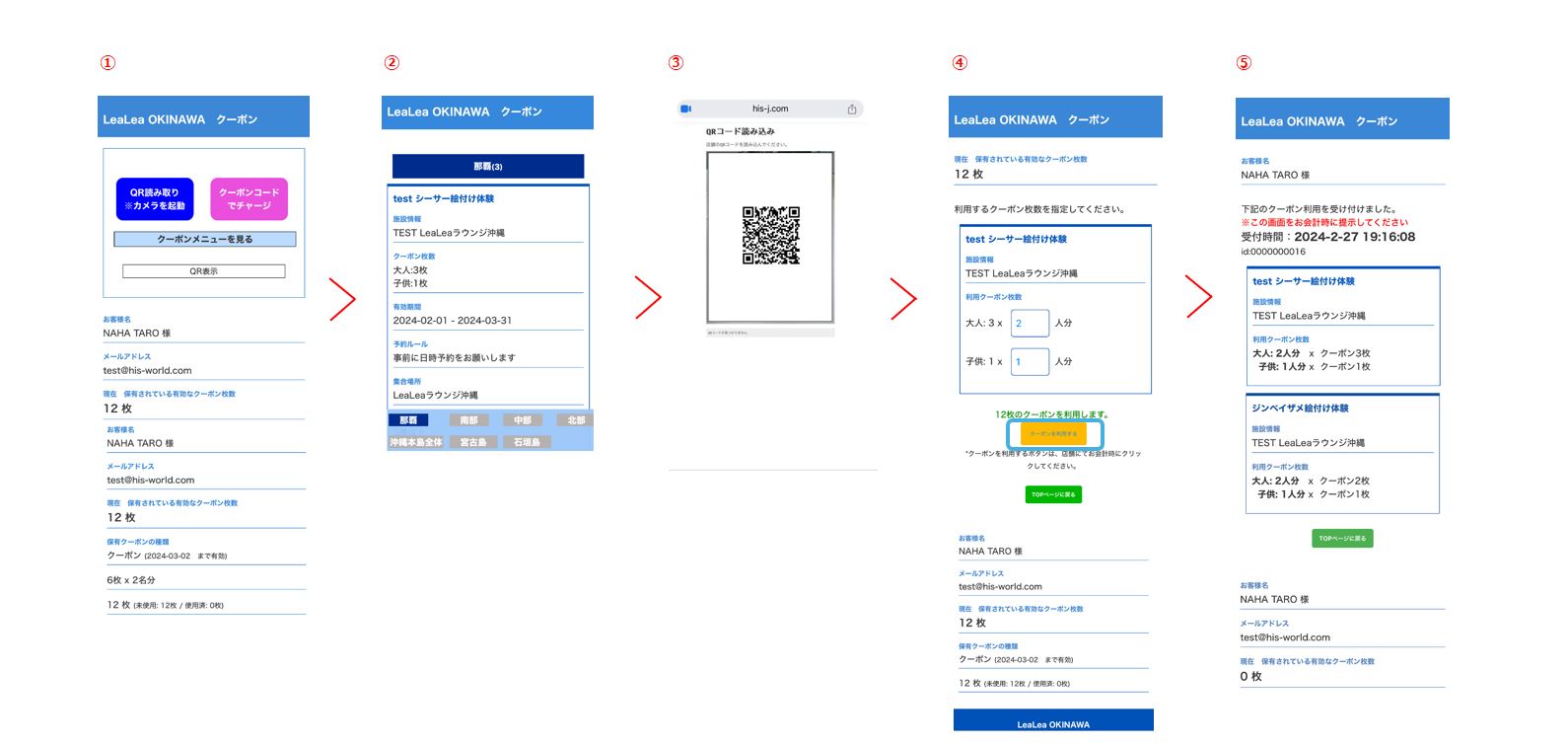Select the 宮古島 area tab
Screen dimensions: 1568x745
[x=473, y=442]
